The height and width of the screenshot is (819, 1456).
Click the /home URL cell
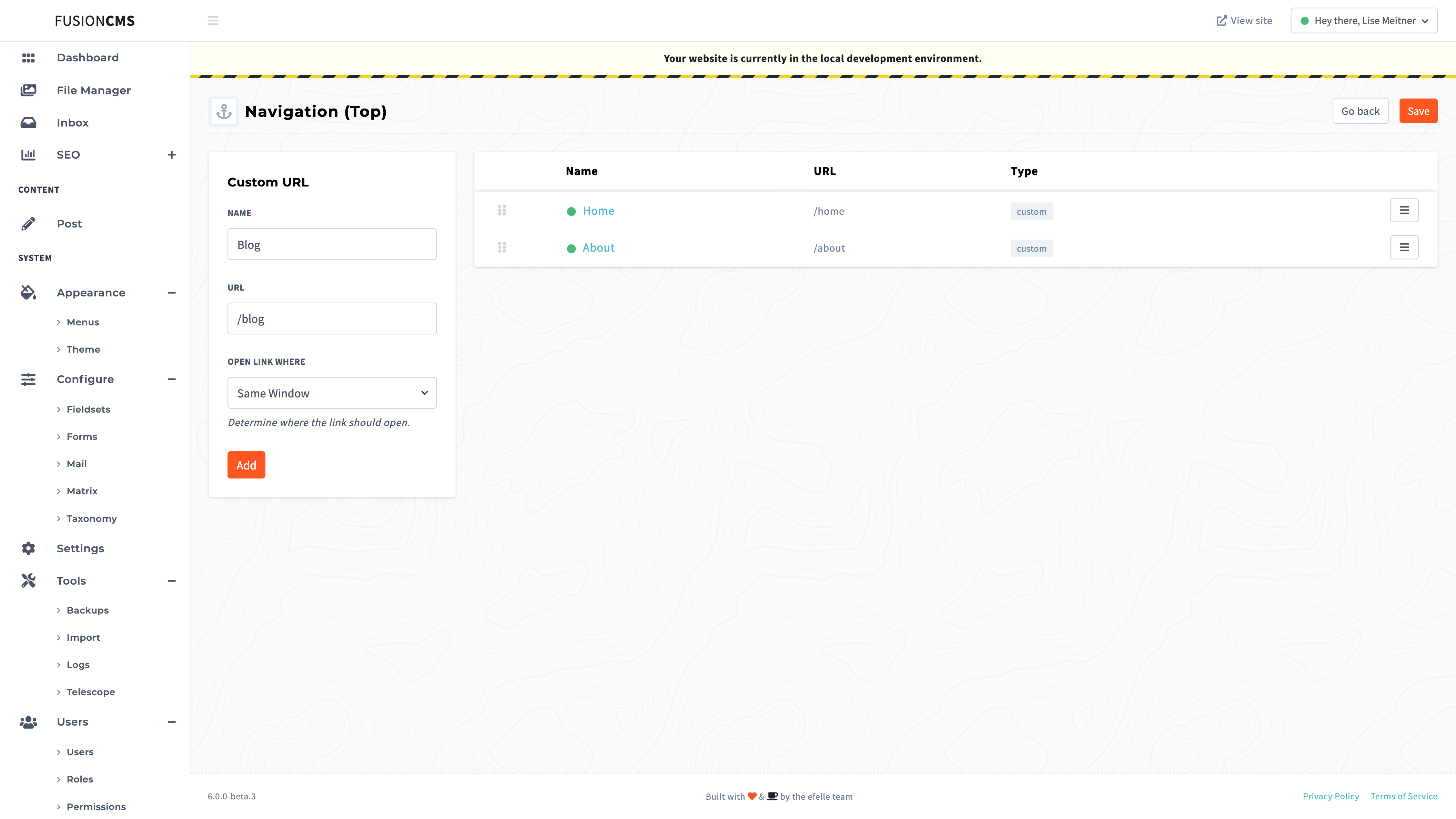[829, 211]
